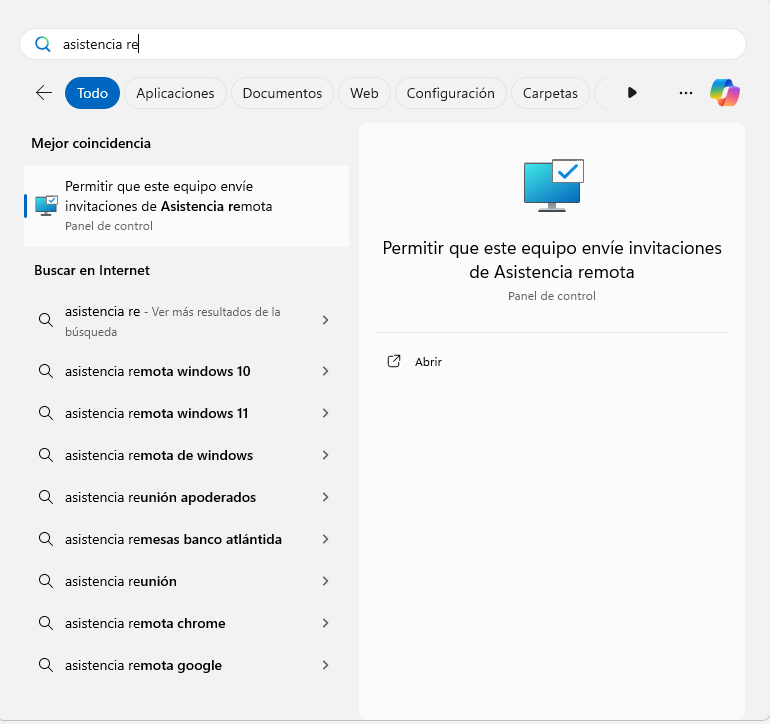Click the magnifier icon in search box

(42, 44)
